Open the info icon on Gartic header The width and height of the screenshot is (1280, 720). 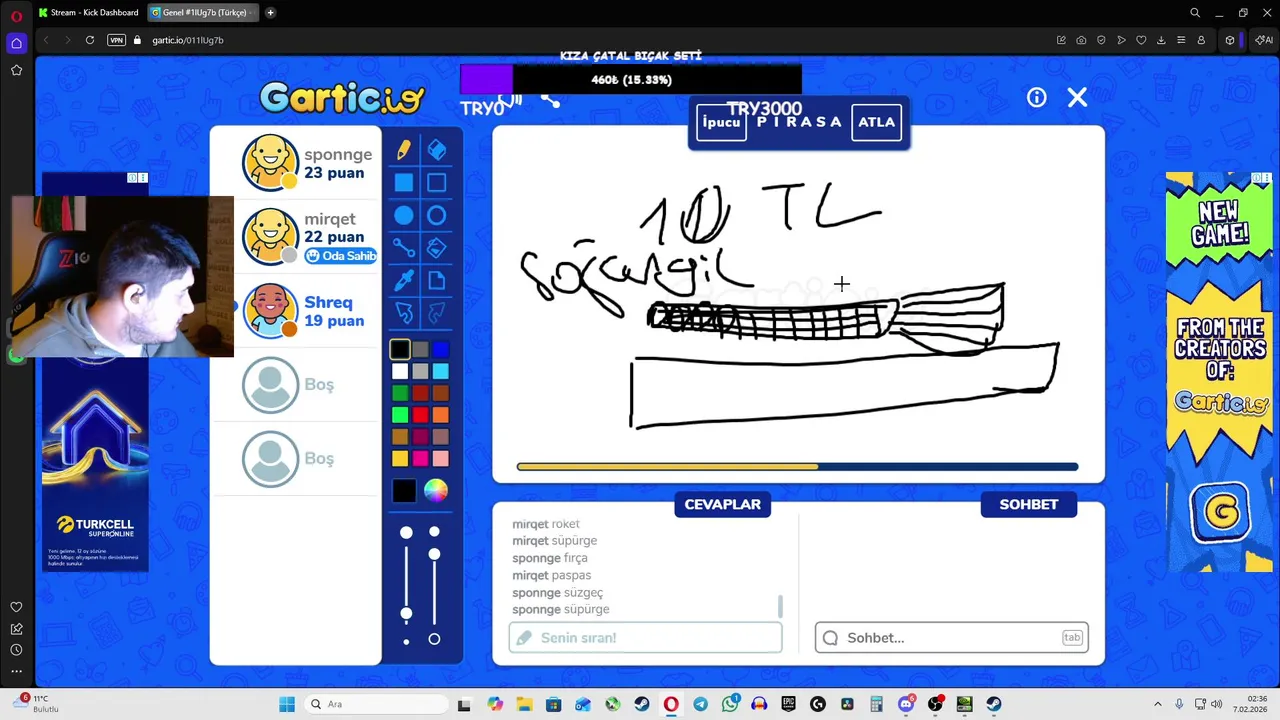(1036, 97)
